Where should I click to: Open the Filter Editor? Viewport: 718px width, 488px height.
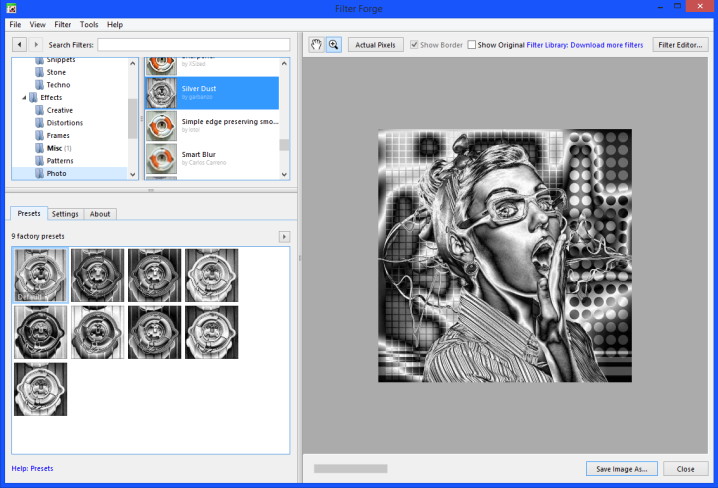(680, 45)
